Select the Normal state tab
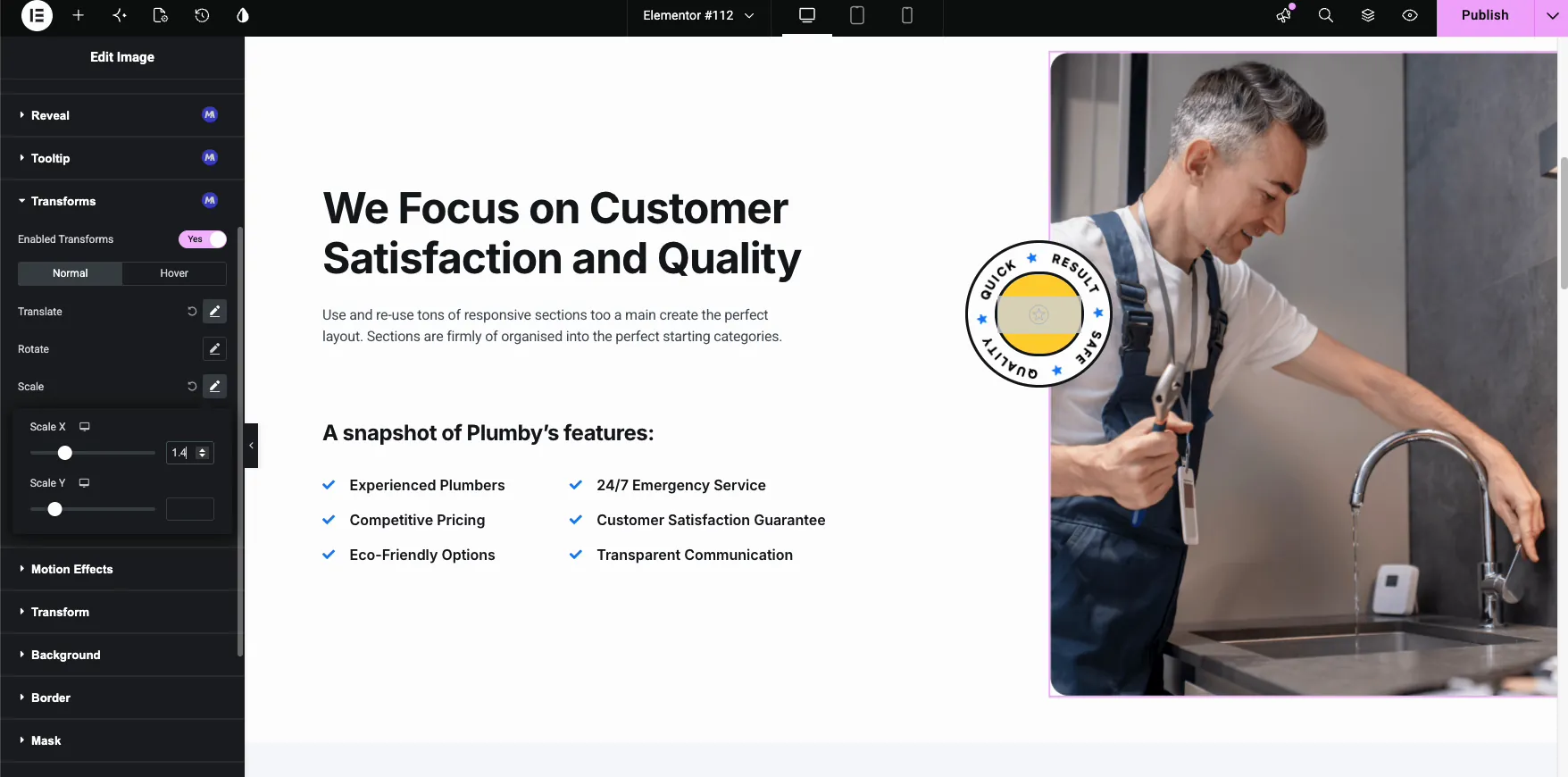This screenshot has width=1568, height=777. tap(70, 273)
